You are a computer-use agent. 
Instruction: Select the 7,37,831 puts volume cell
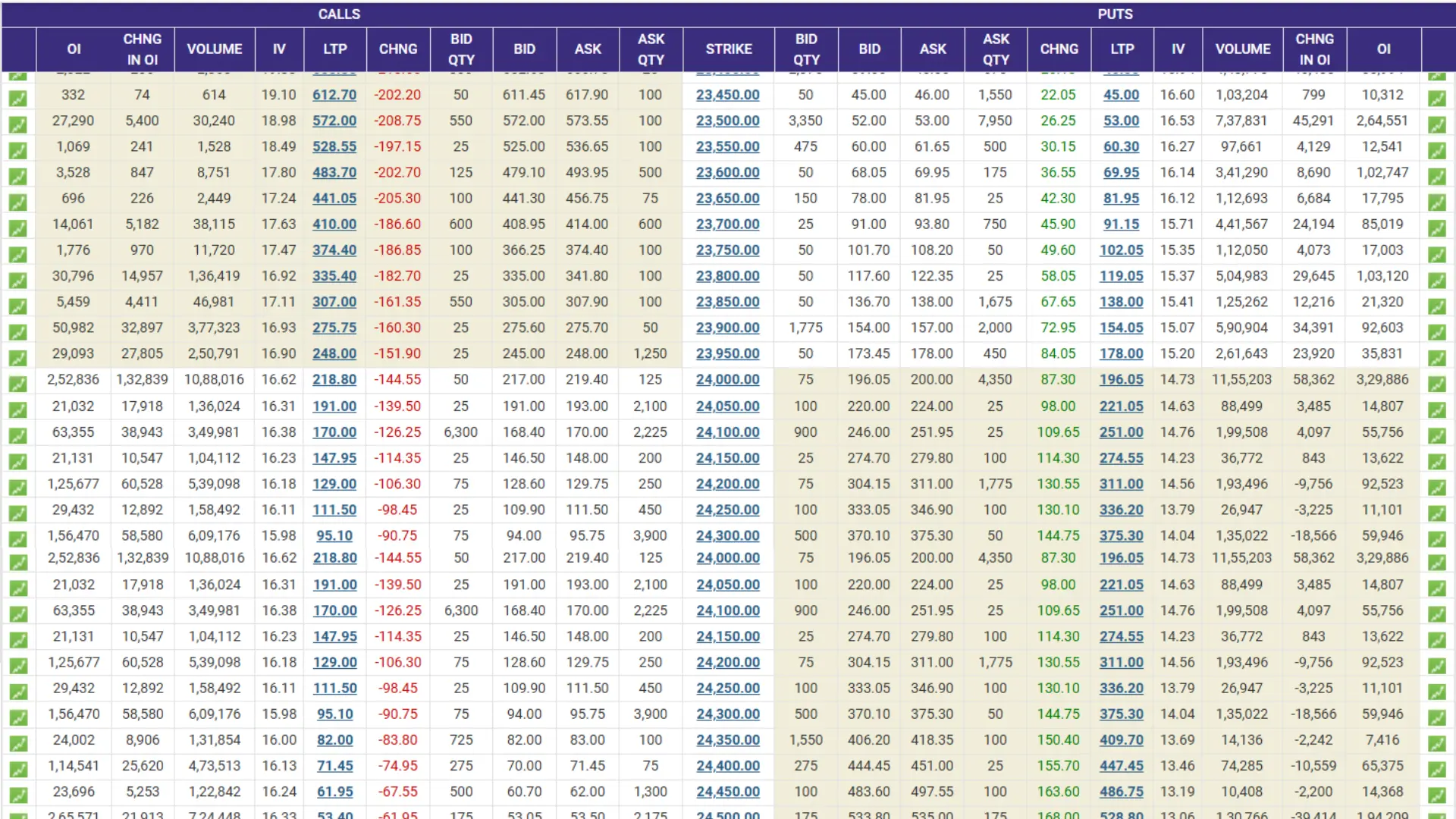click(x=1242, y=121)
